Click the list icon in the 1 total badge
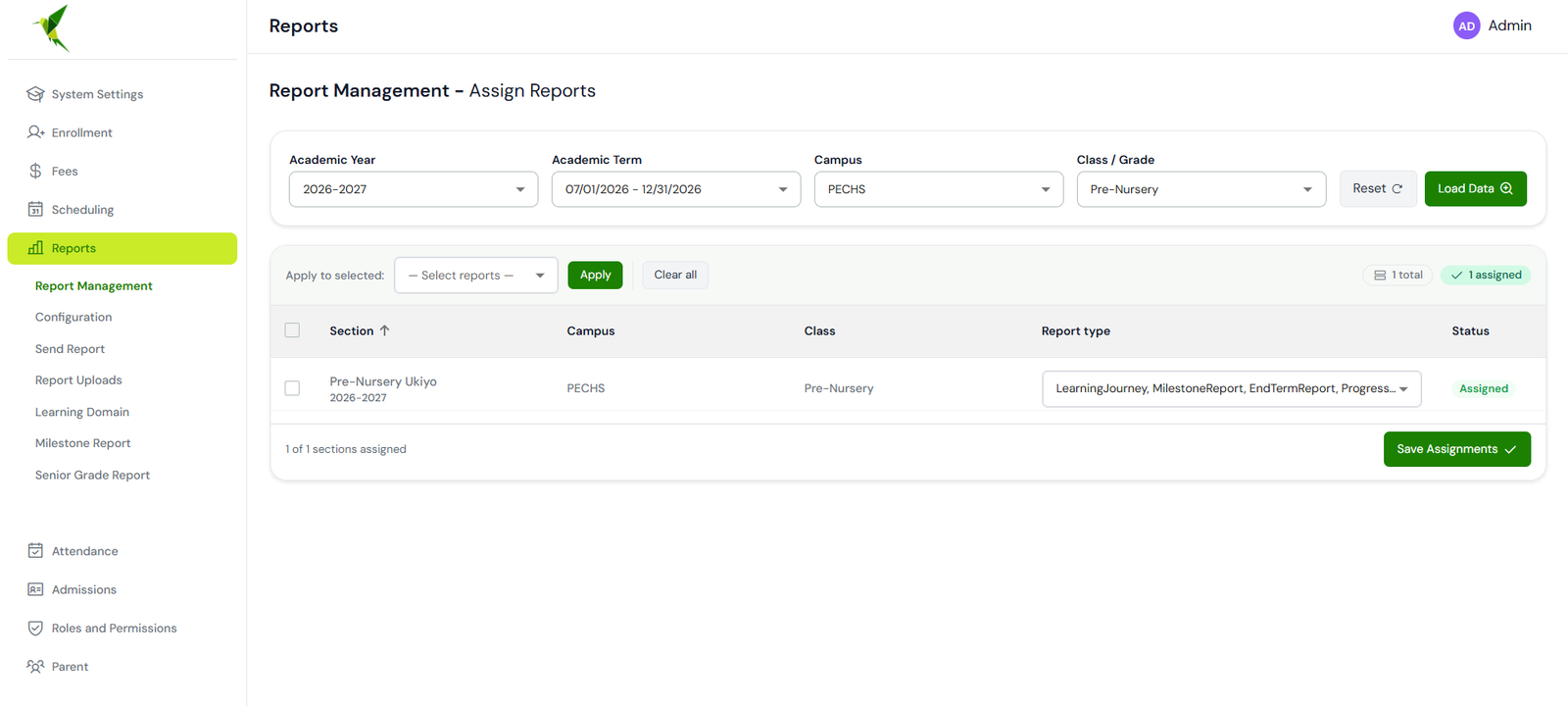Screen dimensions: 1568x706 pyautogui.click(x=1380, y=276)
